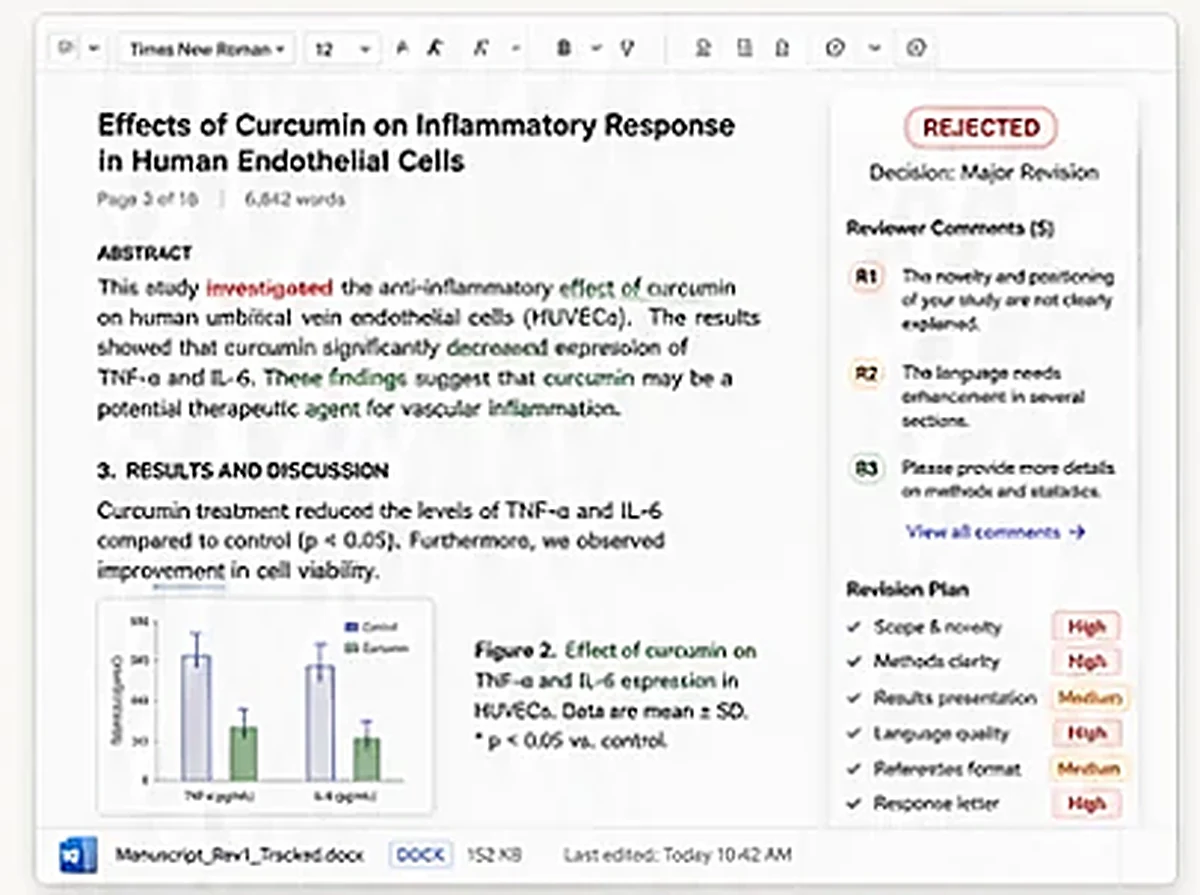Open the View all comments link
The width and height of the screenshot is (1200, 895).
click(x=995, y=532)
